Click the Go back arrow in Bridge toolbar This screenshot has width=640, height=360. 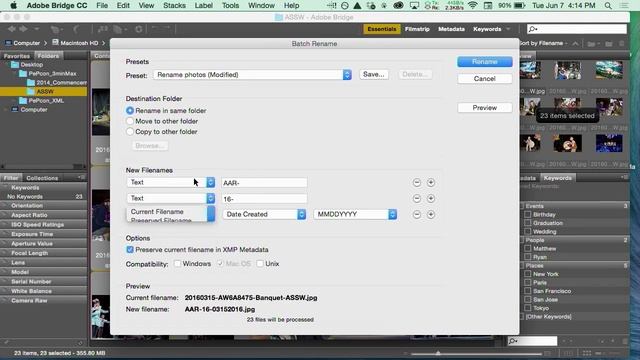pos(12,29)
